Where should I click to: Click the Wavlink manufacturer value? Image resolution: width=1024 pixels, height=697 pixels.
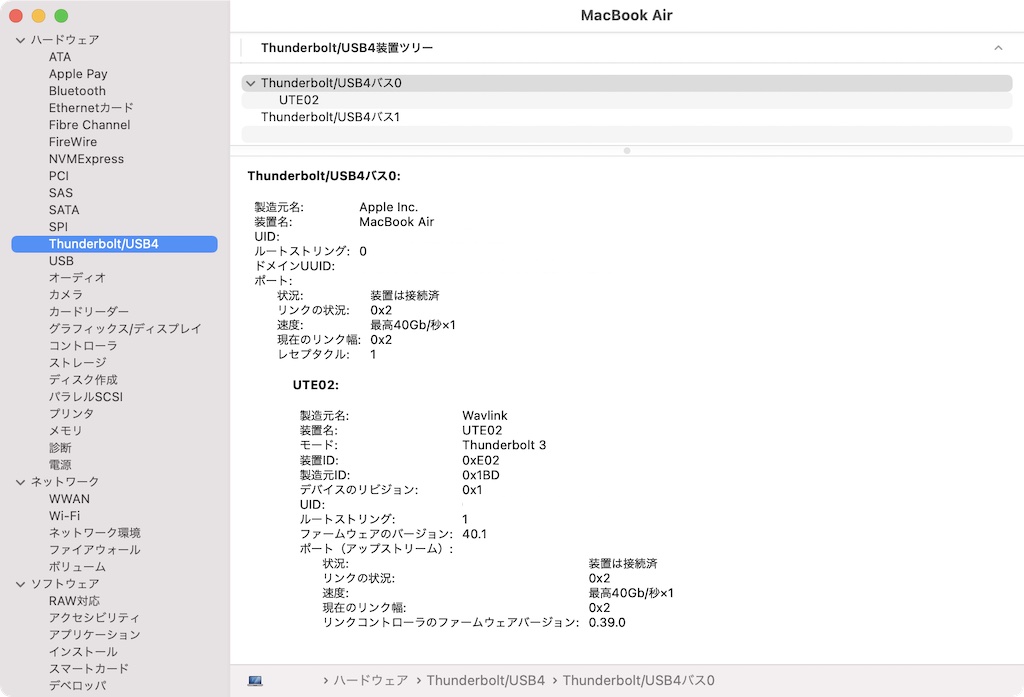(x=485, y=415)
